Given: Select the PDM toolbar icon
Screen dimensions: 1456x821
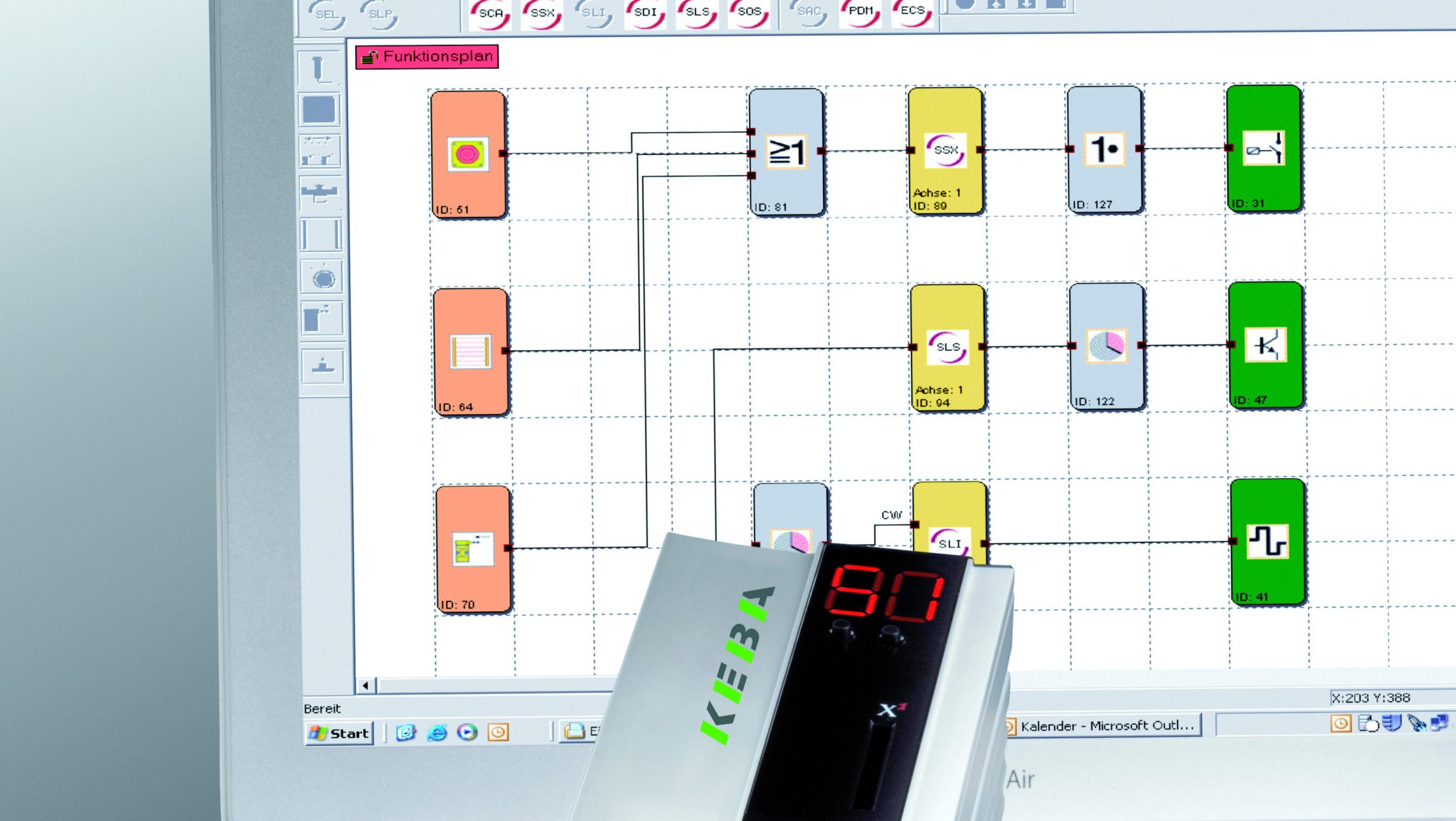Looking at the screenshot, I should (x=860, y=12).
